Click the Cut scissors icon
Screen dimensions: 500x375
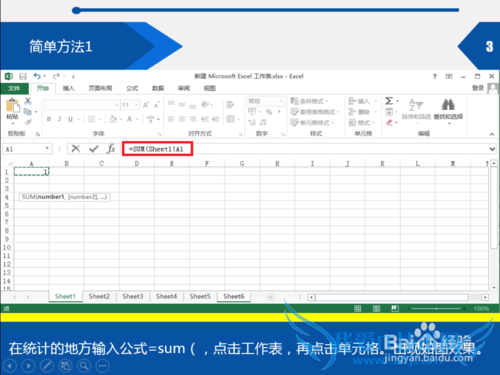coord(28,101)
